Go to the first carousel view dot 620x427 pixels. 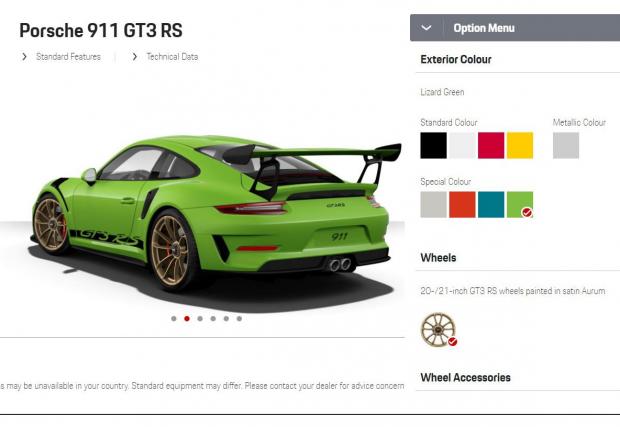(x=174, y=319)
